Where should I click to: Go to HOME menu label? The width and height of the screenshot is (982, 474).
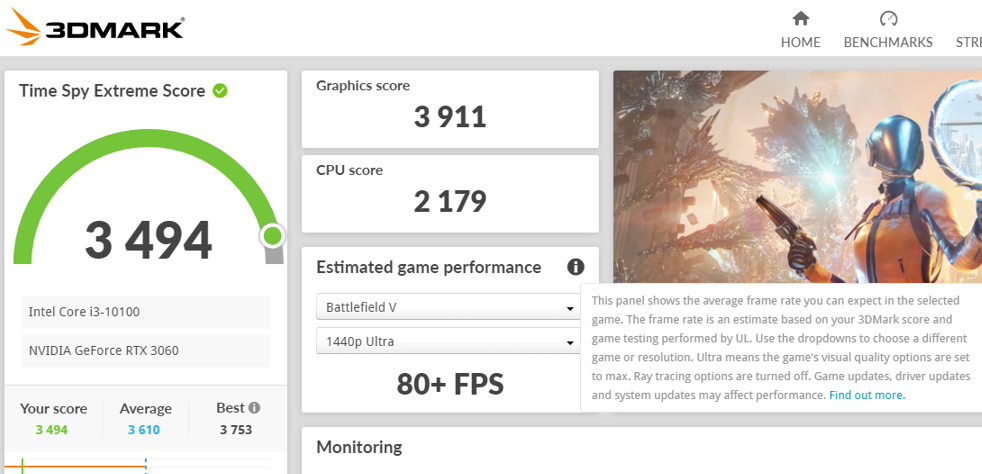(800, 43)
